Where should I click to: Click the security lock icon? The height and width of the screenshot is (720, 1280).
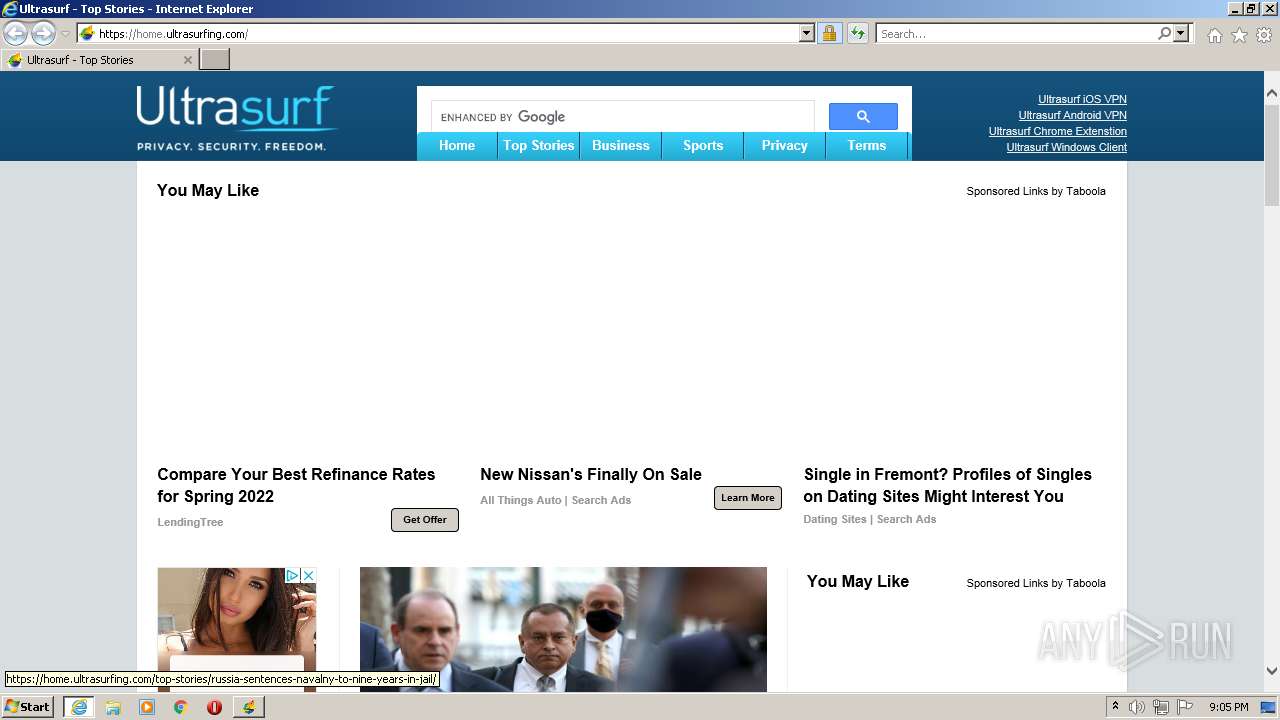click(829, 34)
